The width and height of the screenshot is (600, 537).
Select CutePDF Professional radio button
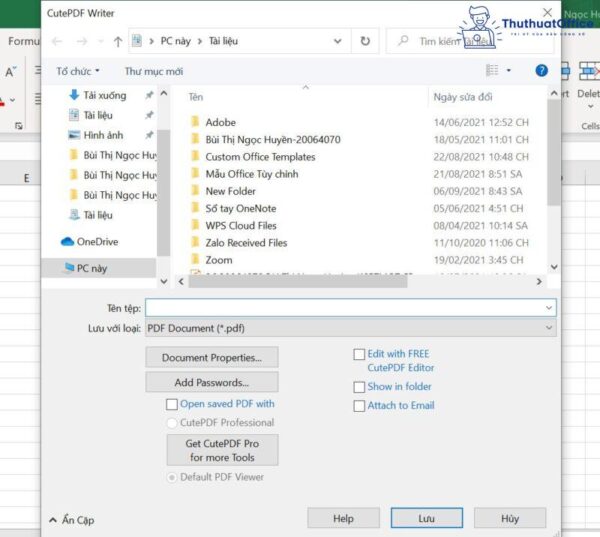click(x=172, y=423)
